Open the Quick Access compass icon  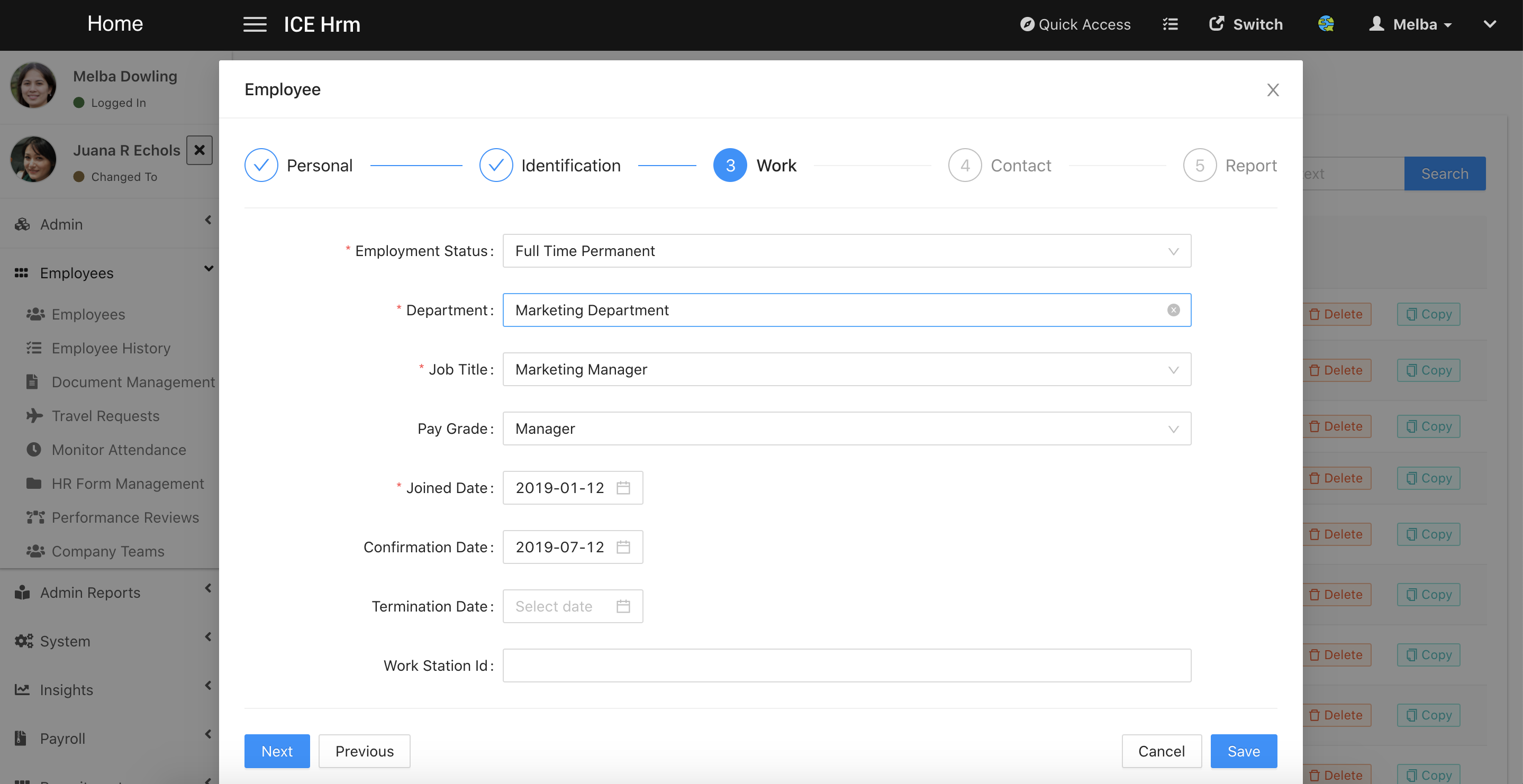1027,24
